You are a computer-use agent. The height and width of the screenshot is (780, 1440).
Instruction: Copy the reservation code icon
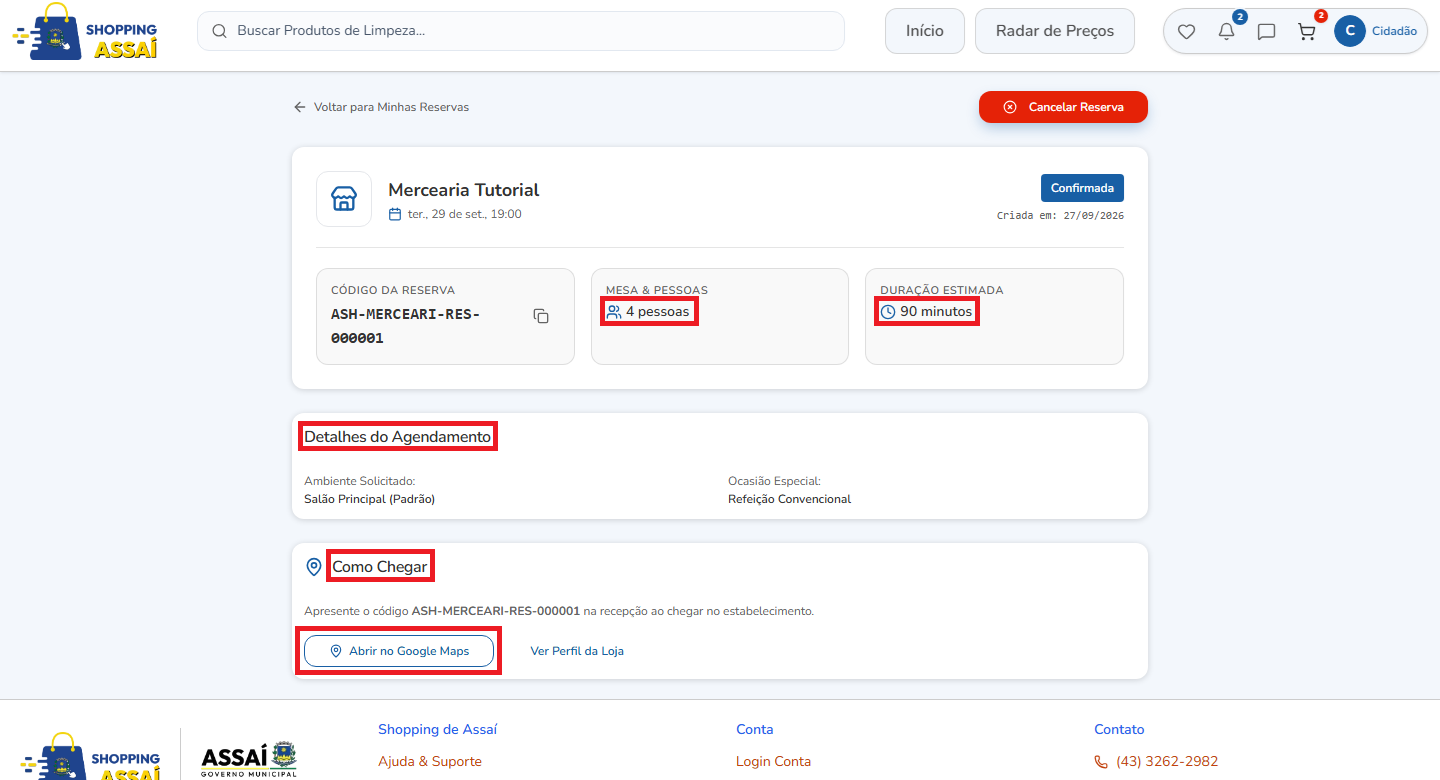click(x=541, y=316)
